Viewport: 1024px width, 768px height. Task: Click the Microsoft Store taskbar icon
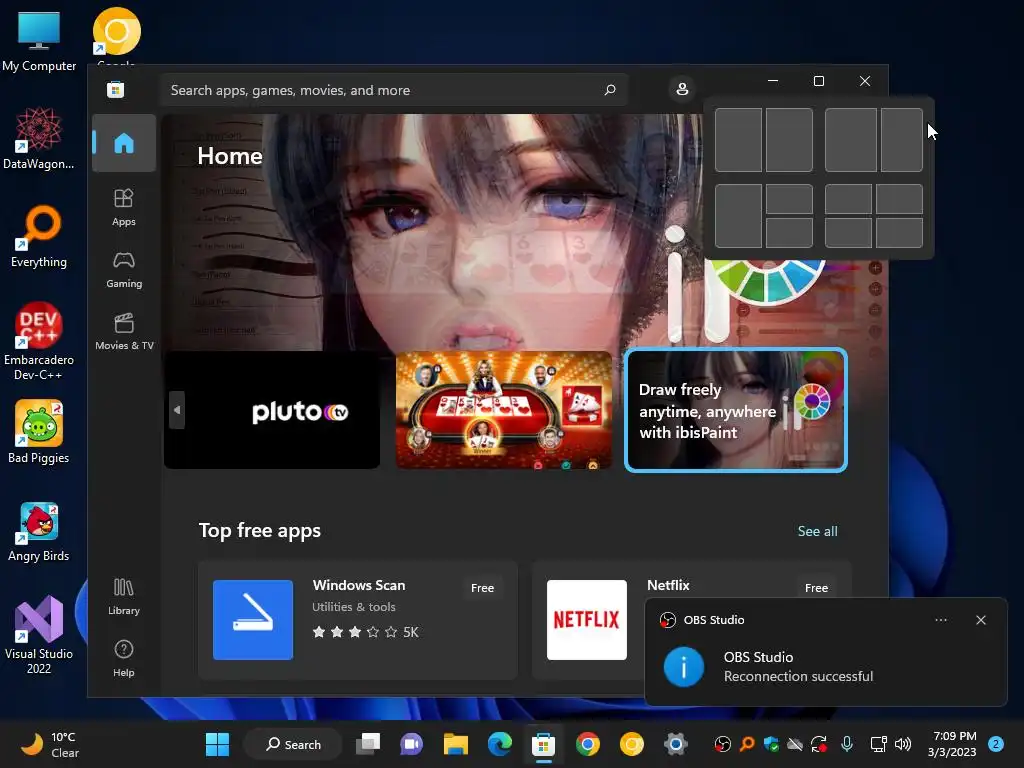(x=543, y=744)
